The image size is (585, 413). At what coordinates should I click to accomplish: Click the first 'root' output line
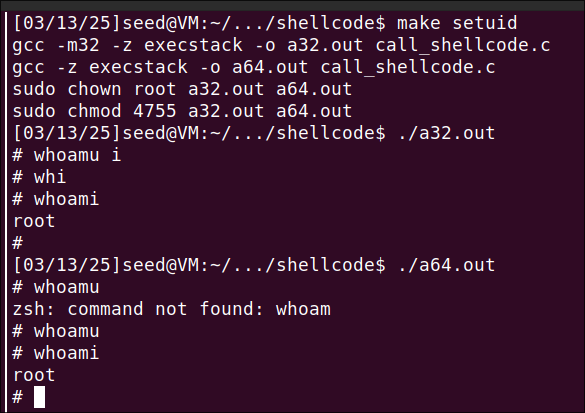(x=34, y=221)
